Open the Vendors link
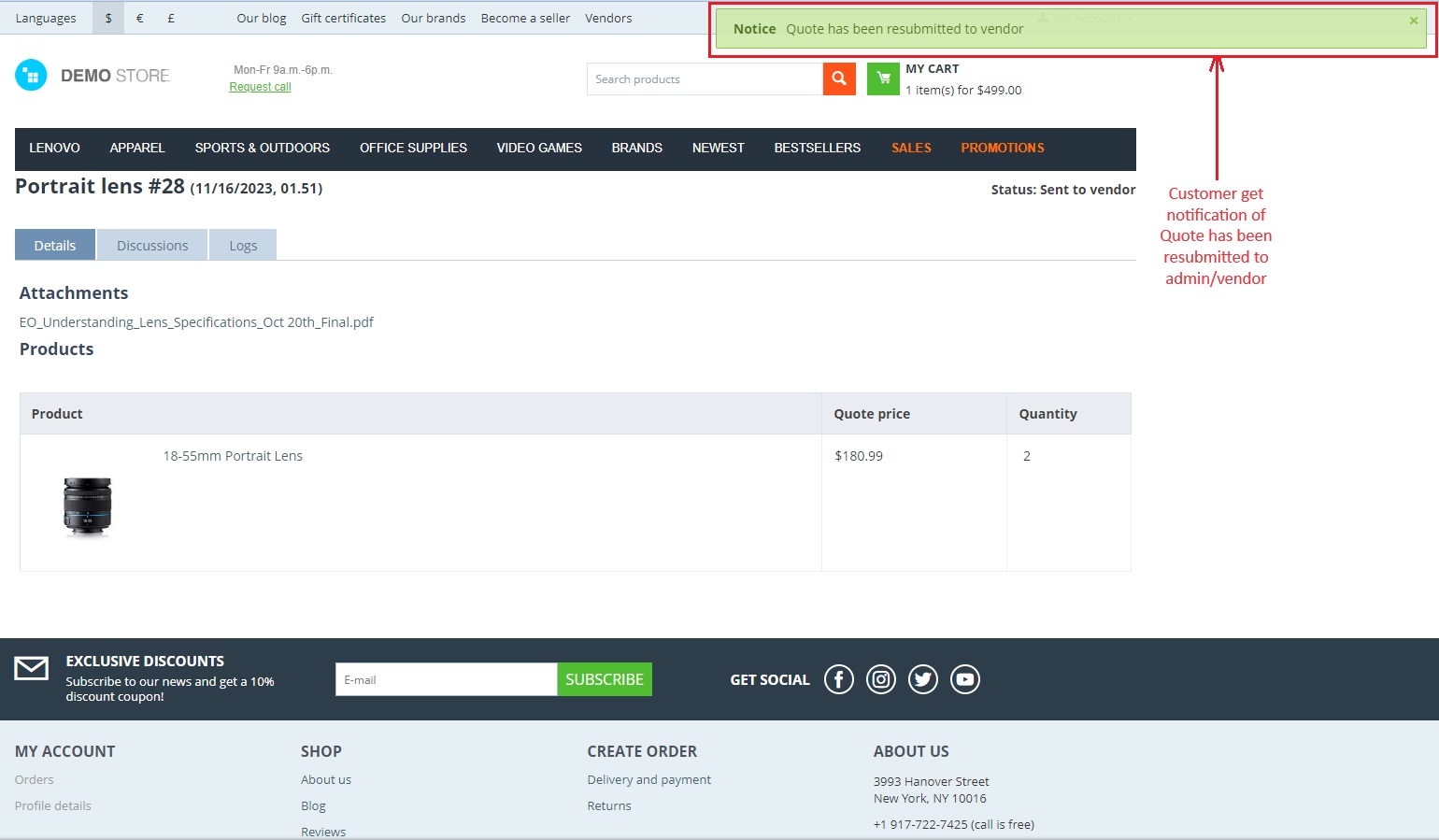 click(608, 18)
